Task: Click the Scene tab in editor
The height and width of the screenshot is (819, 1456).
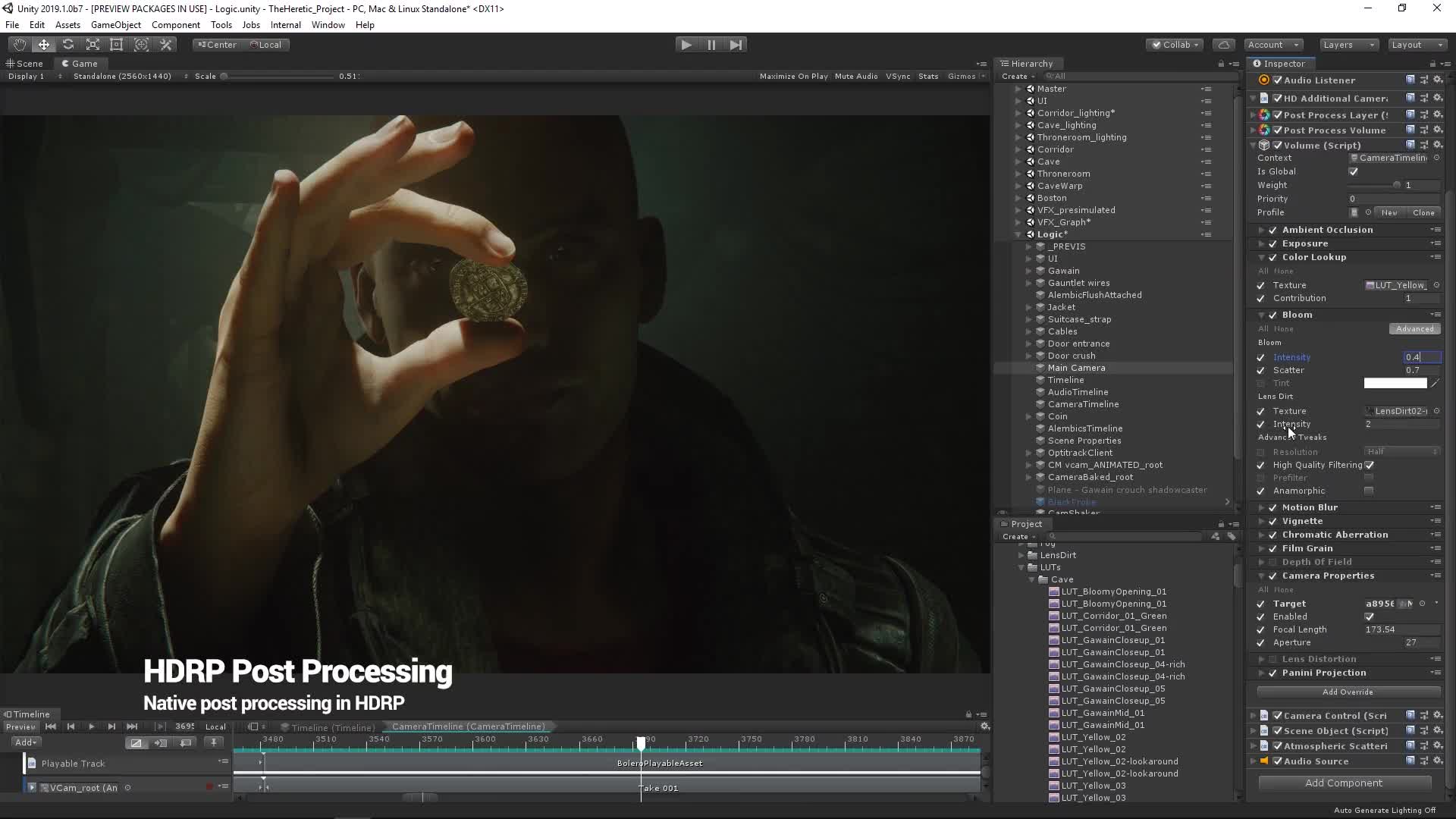Action: 27,63
